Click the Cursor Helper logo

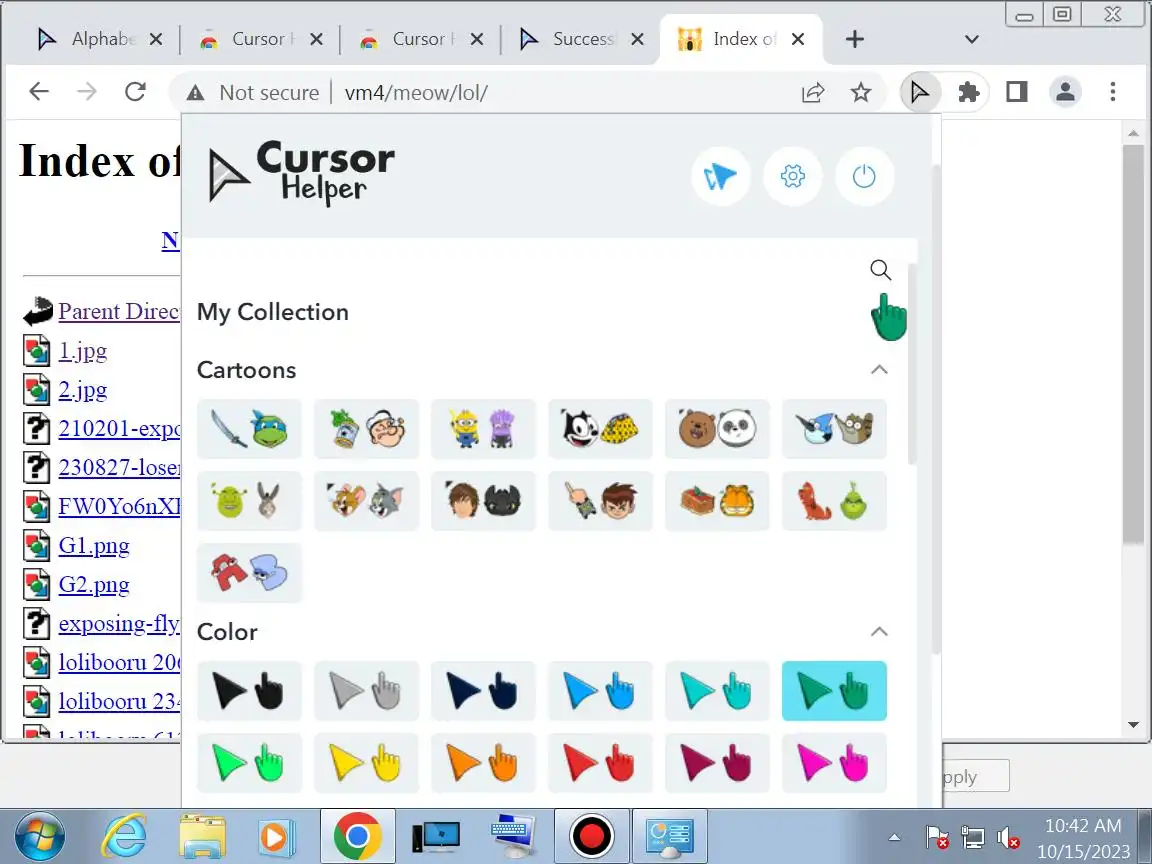pyautogui.click(x=301, y=173)
